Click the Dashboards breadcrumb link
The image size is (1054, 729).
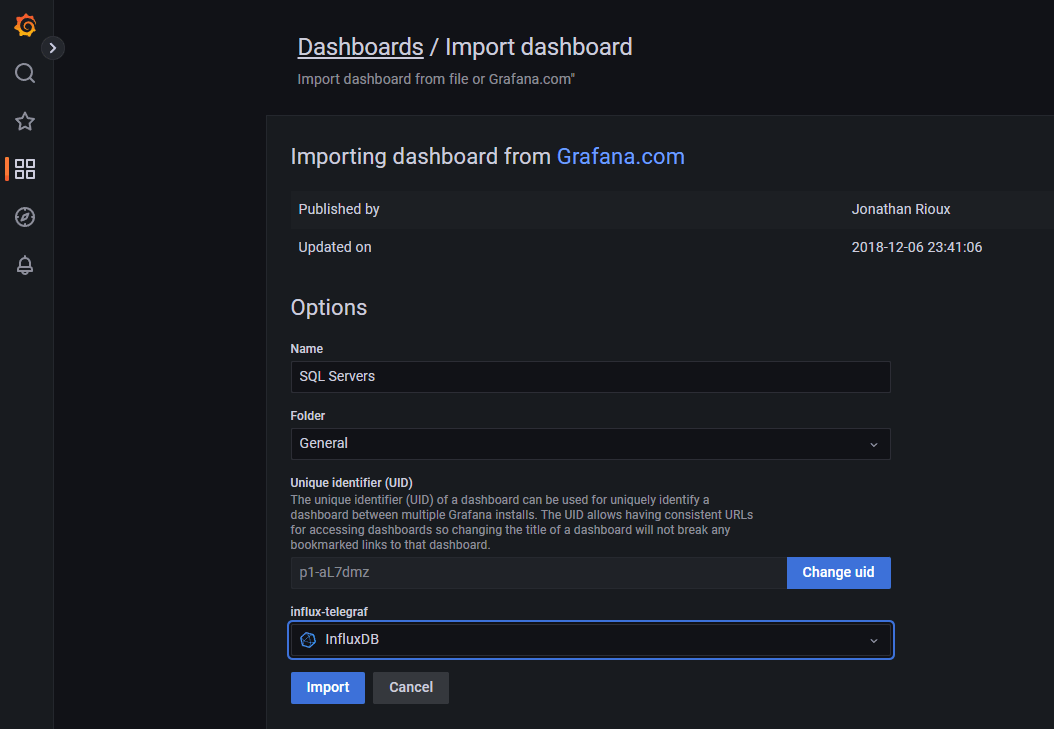click(360, 47)
